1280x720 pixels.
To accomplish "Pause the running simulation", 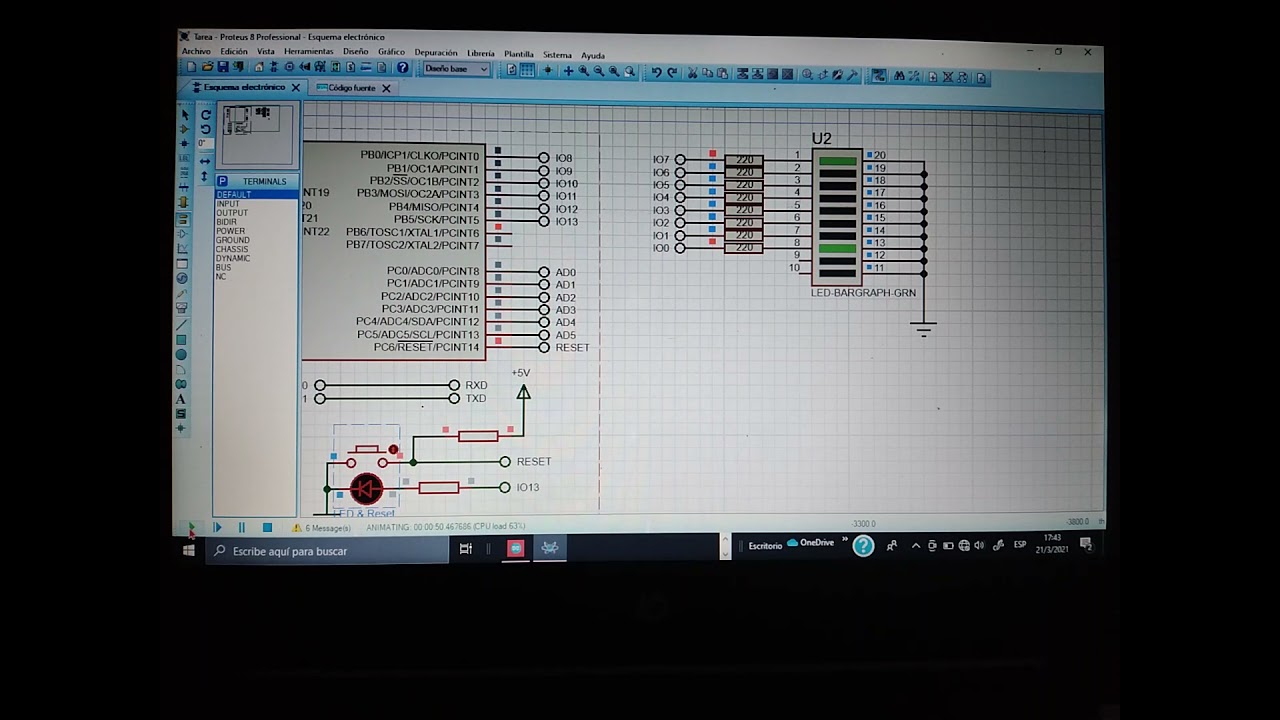I will click(x=241, y=527).
